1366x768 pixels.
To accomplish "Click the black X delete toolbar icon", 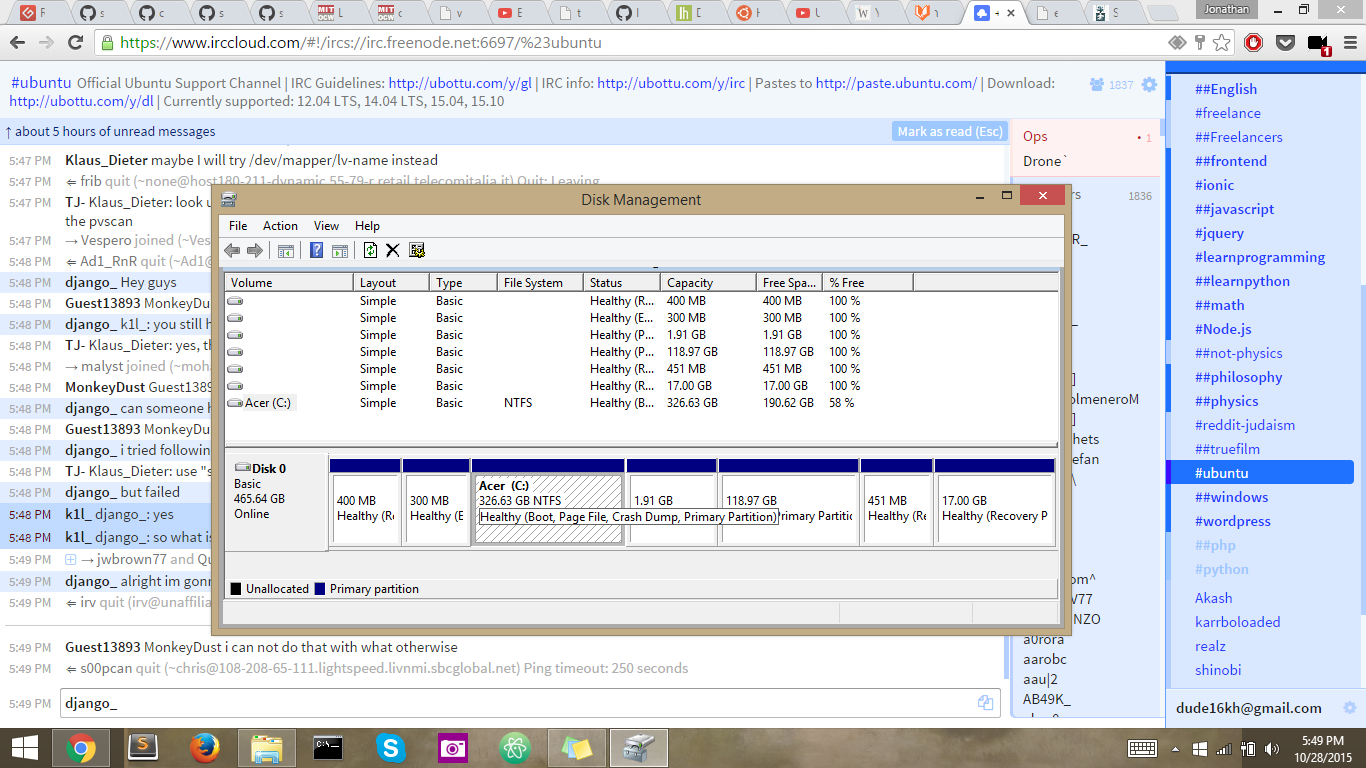I will pos(393,251).
